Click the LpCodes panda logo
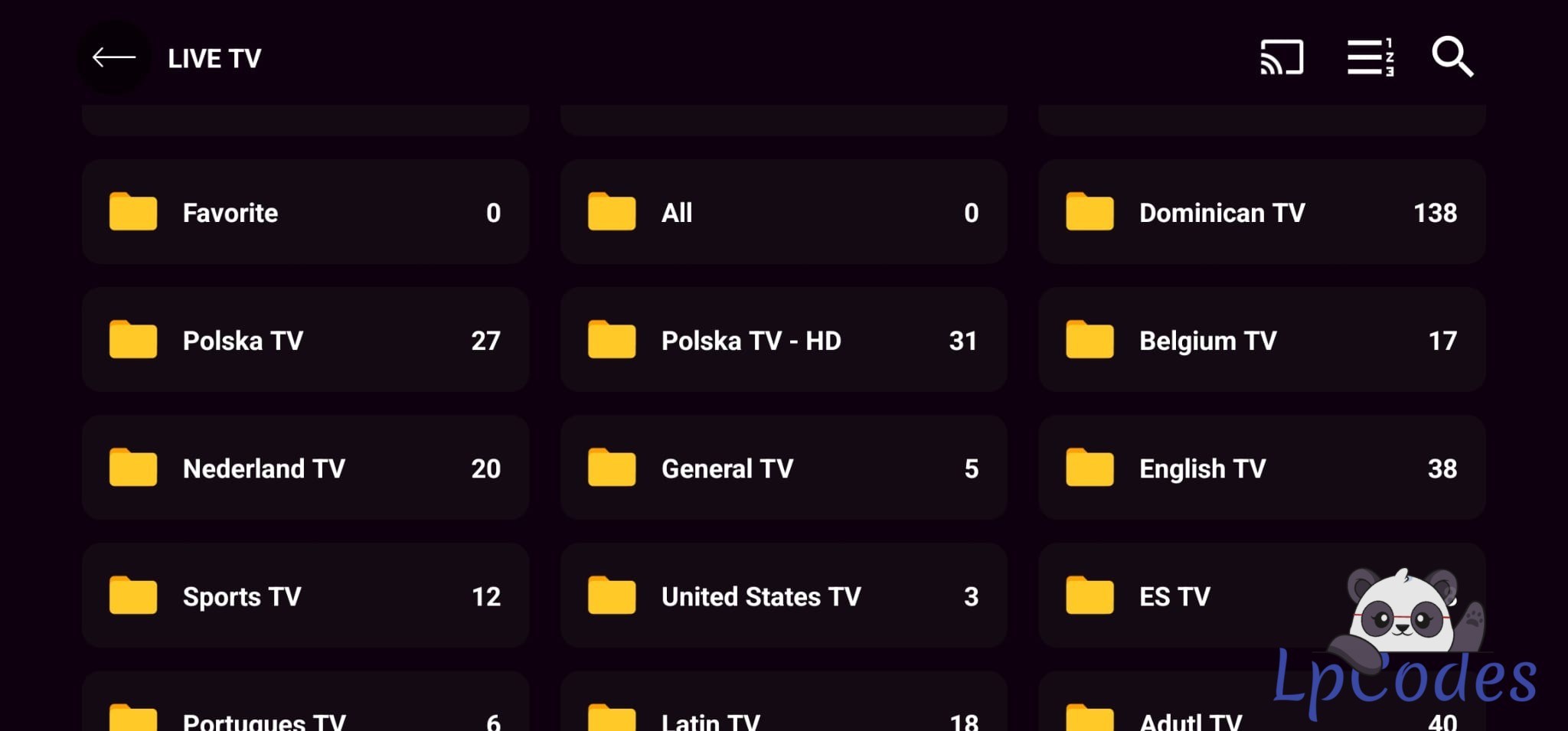 coord(1405,643)
